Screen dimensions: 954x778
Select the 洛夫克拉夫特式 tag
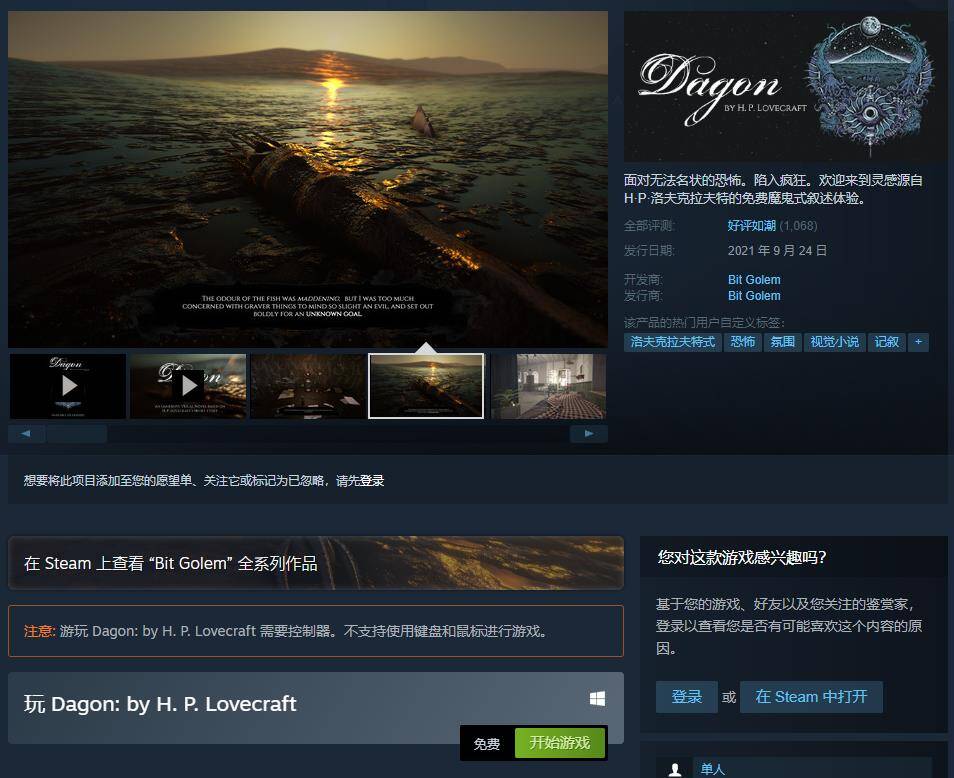673,342
